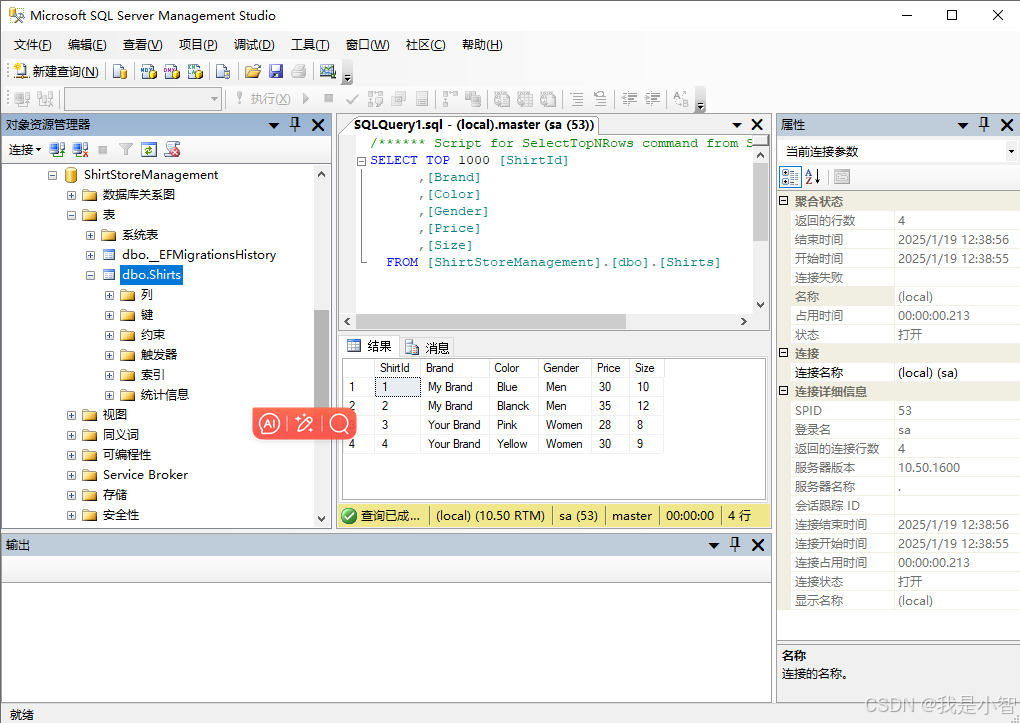The height and width of the screenshot is (723, 1020).
Task: Expand the 视图 (Views) folder
Action: (72, 415)
